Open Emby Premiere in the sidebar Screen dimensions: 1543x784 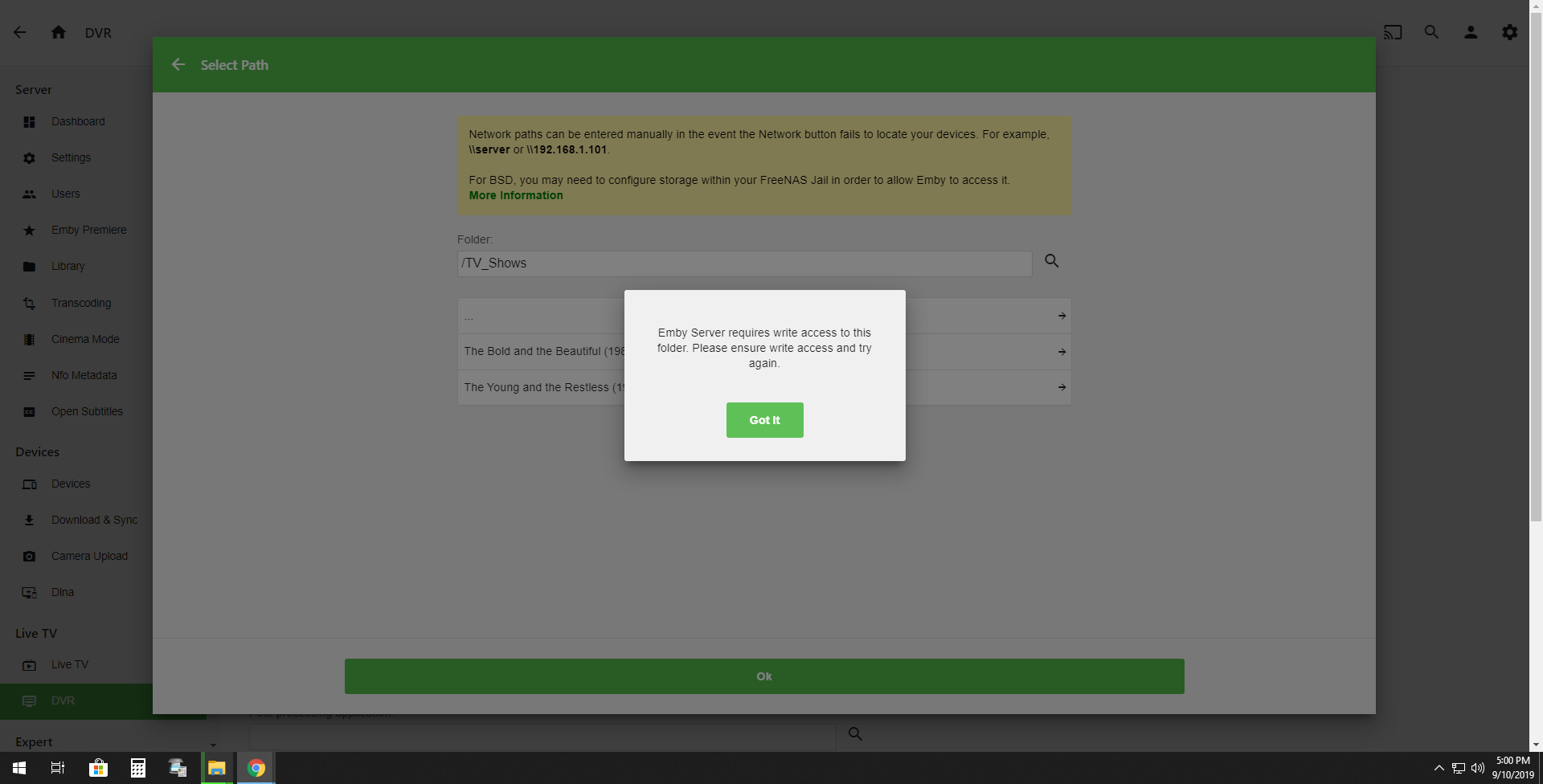88,230
